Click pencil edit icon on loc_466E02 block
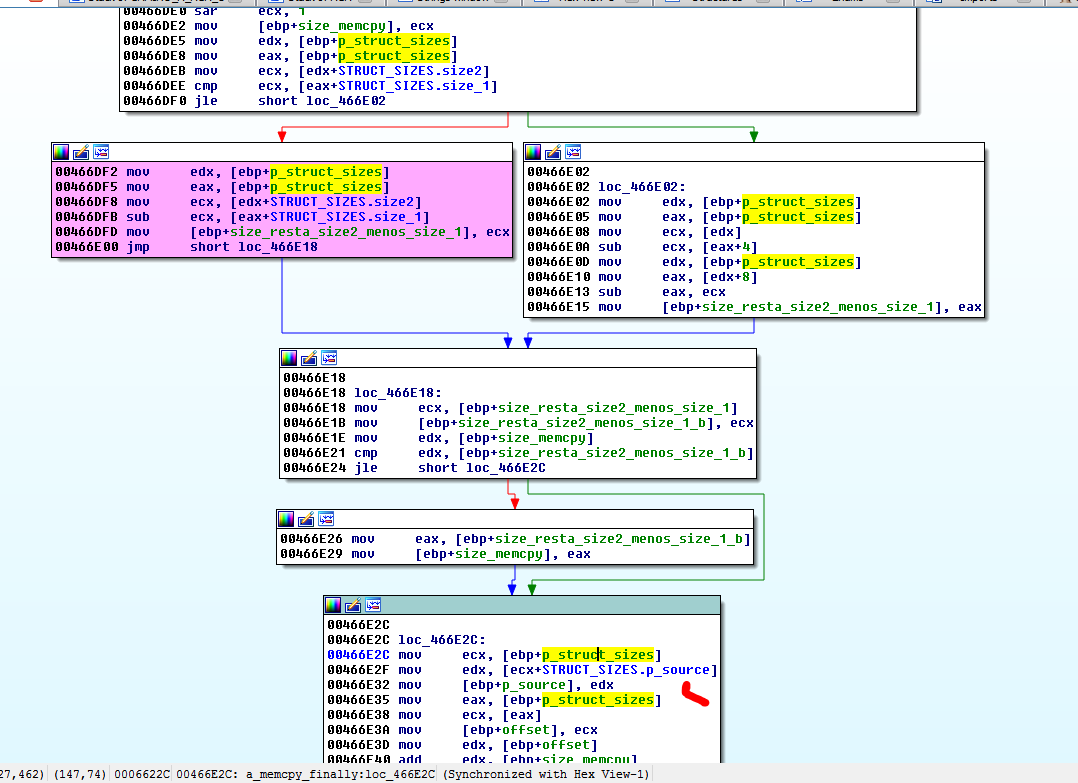1078x783 pixels. [553, 152]
